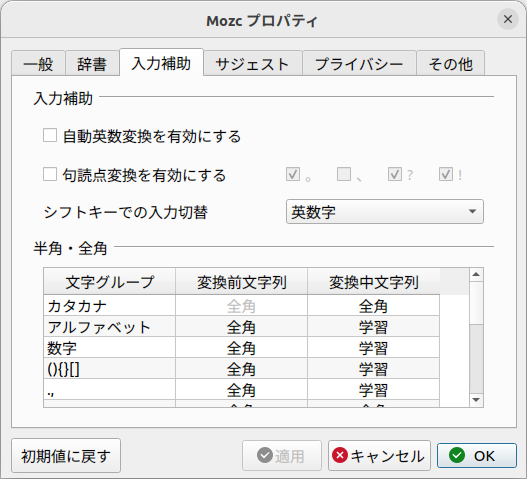
Task: Select the 入力補助 tab
Action: point(161,63)
